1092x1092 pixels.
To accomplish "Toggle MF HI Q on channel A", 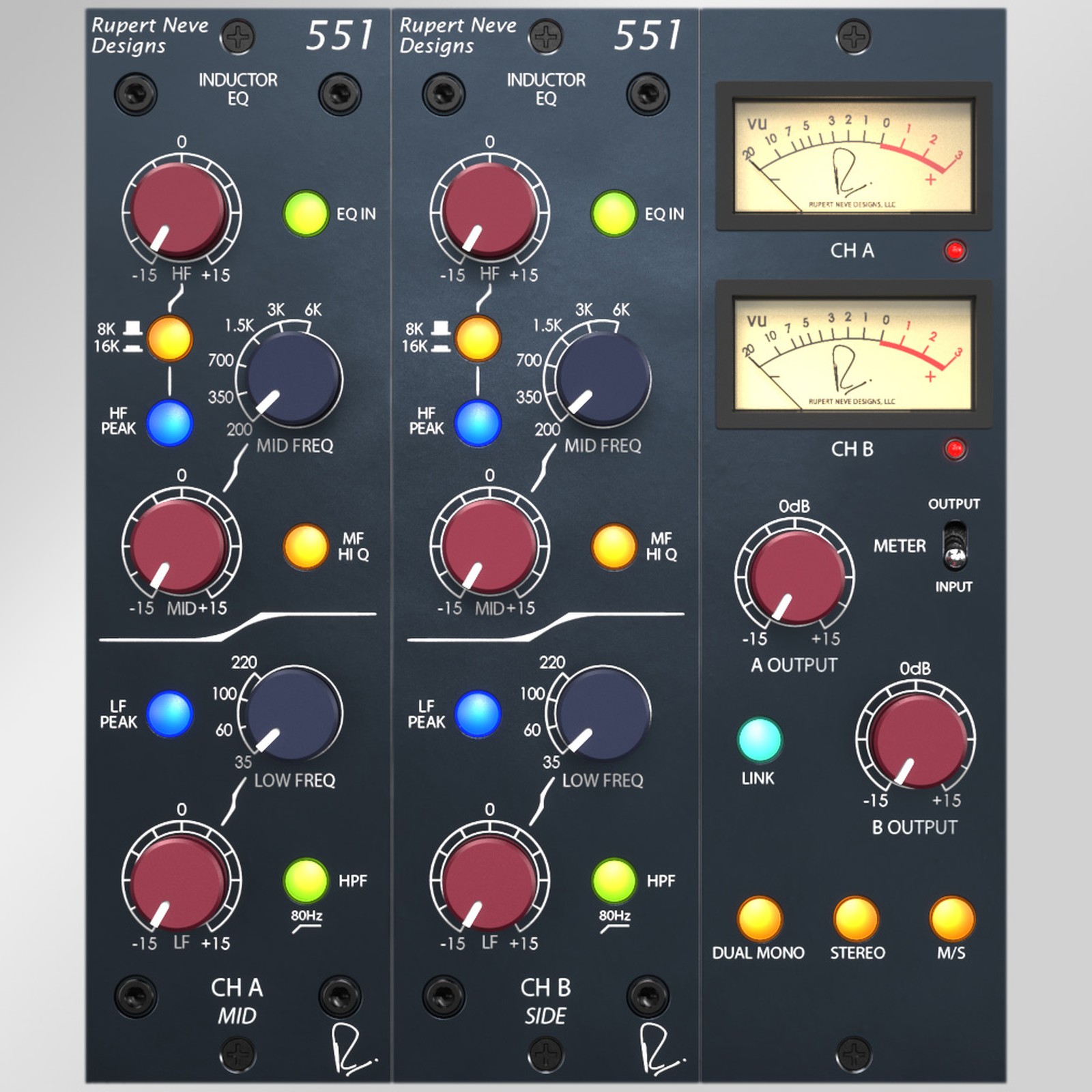I will point(306,546).
